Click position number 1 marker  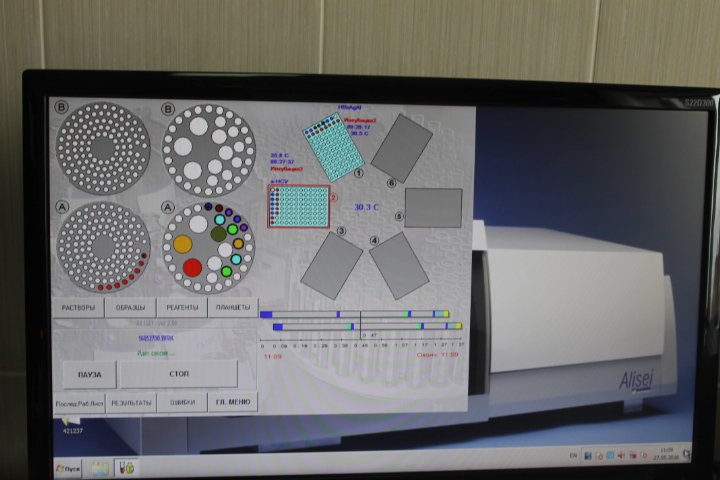pyautogui.click(x=359, y=173)
